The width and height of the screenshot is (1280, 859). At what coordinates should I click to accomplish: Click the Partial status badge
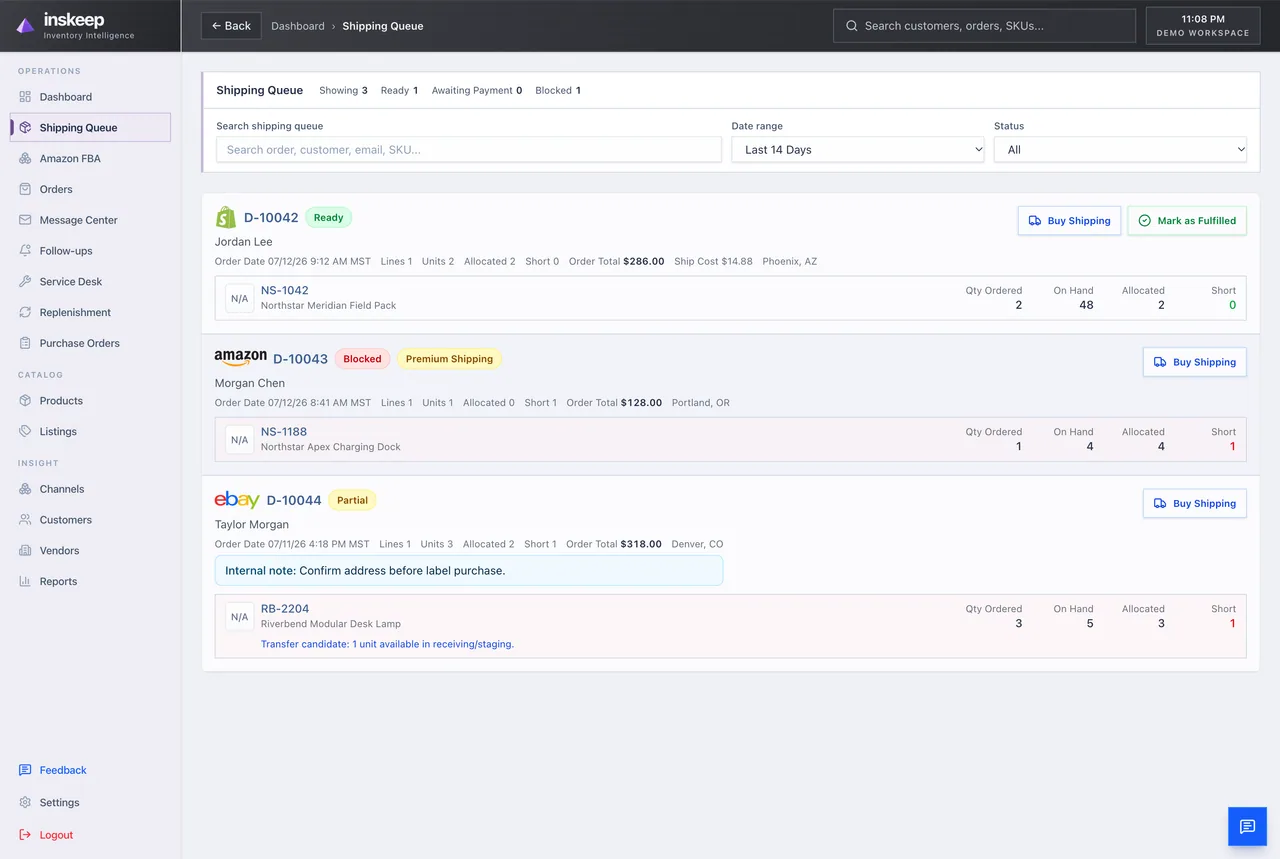(x=352, y=500)
